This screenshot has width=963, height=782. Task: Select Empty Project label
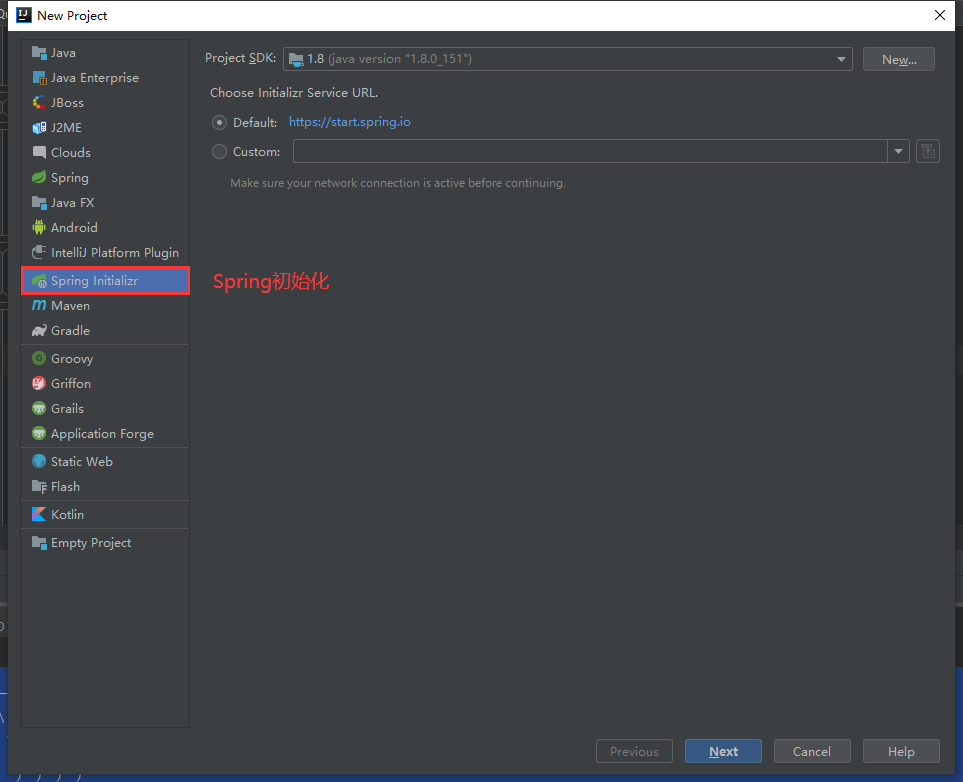91,543
